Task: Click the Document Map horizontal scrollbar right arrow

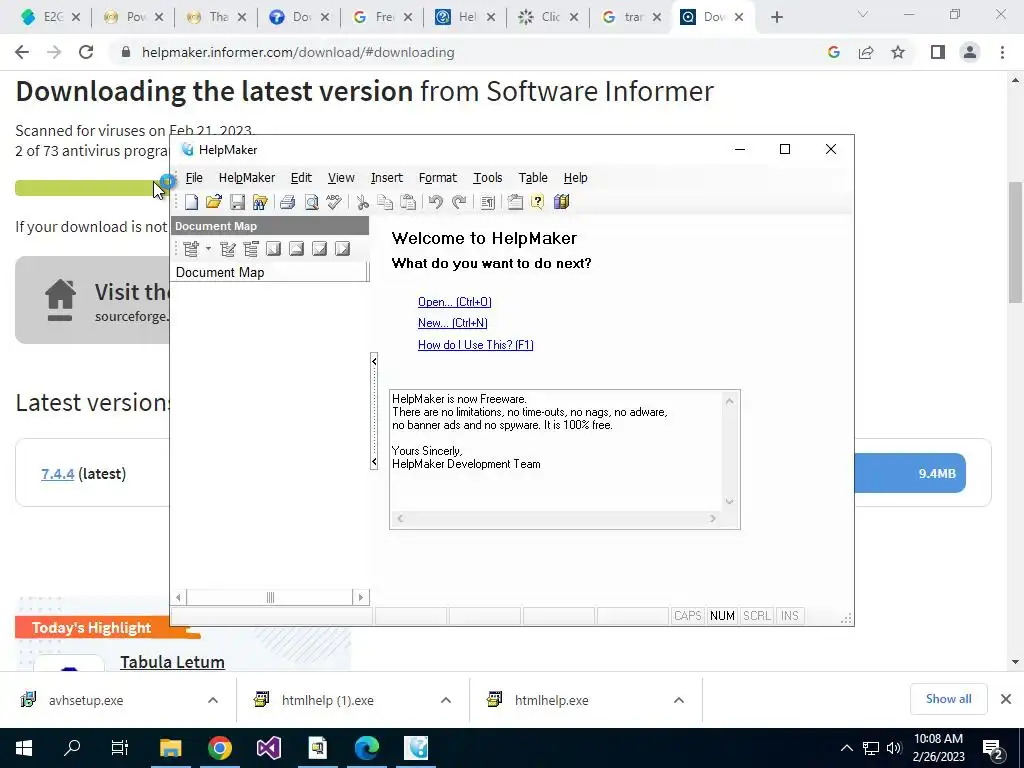Action: [360, 597]
